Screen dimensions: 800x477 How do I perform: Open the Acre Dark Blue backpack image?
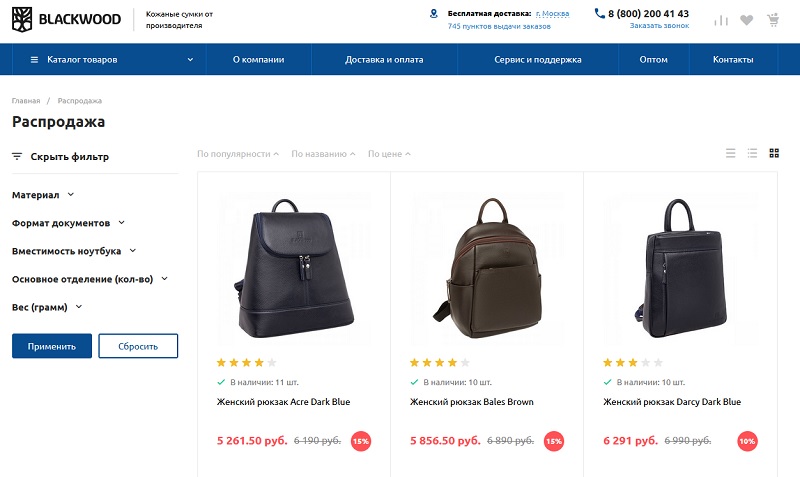coord(294,266)
